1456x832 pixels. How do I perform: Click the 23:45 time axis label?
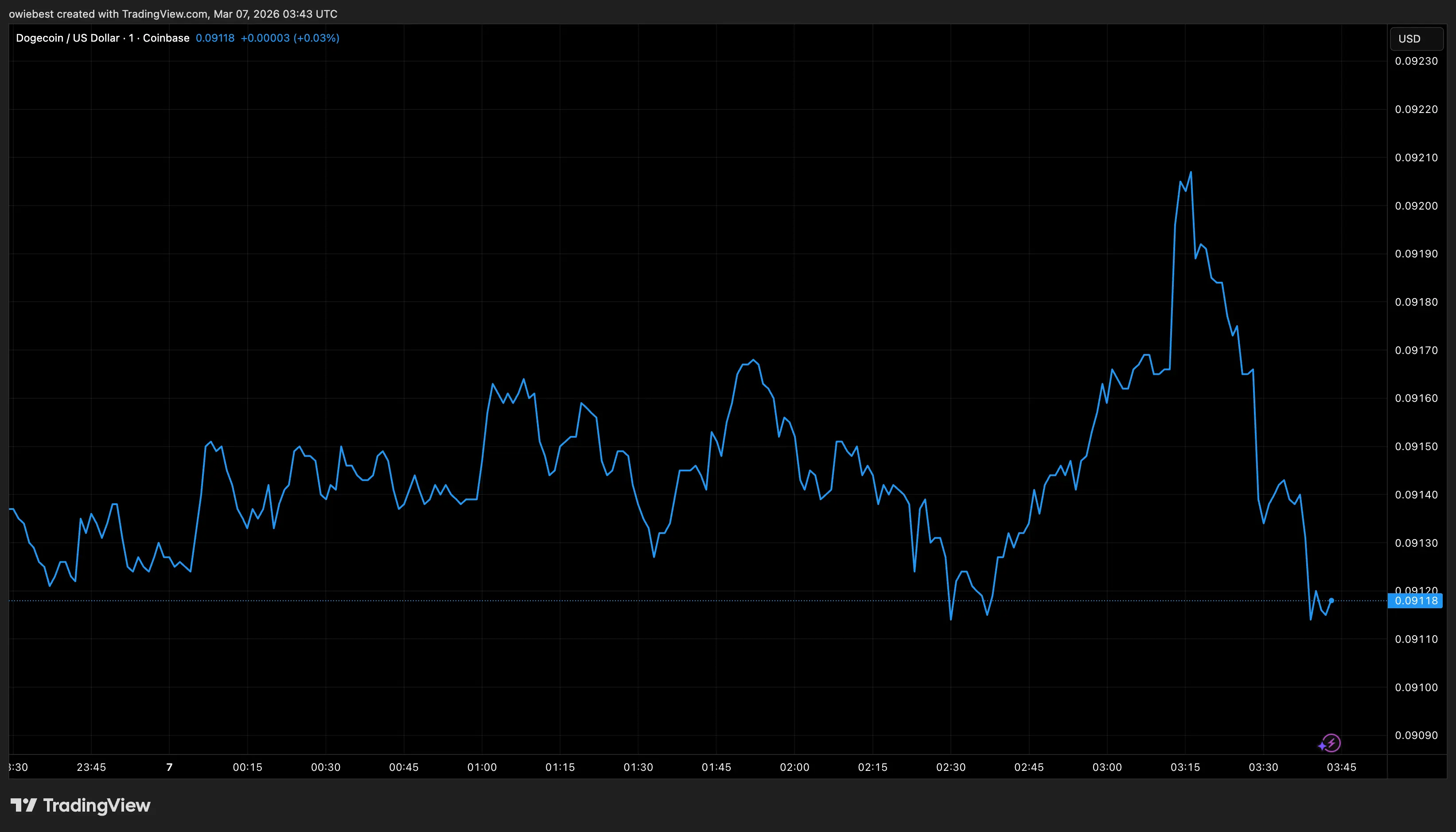(x=91, y=767)
